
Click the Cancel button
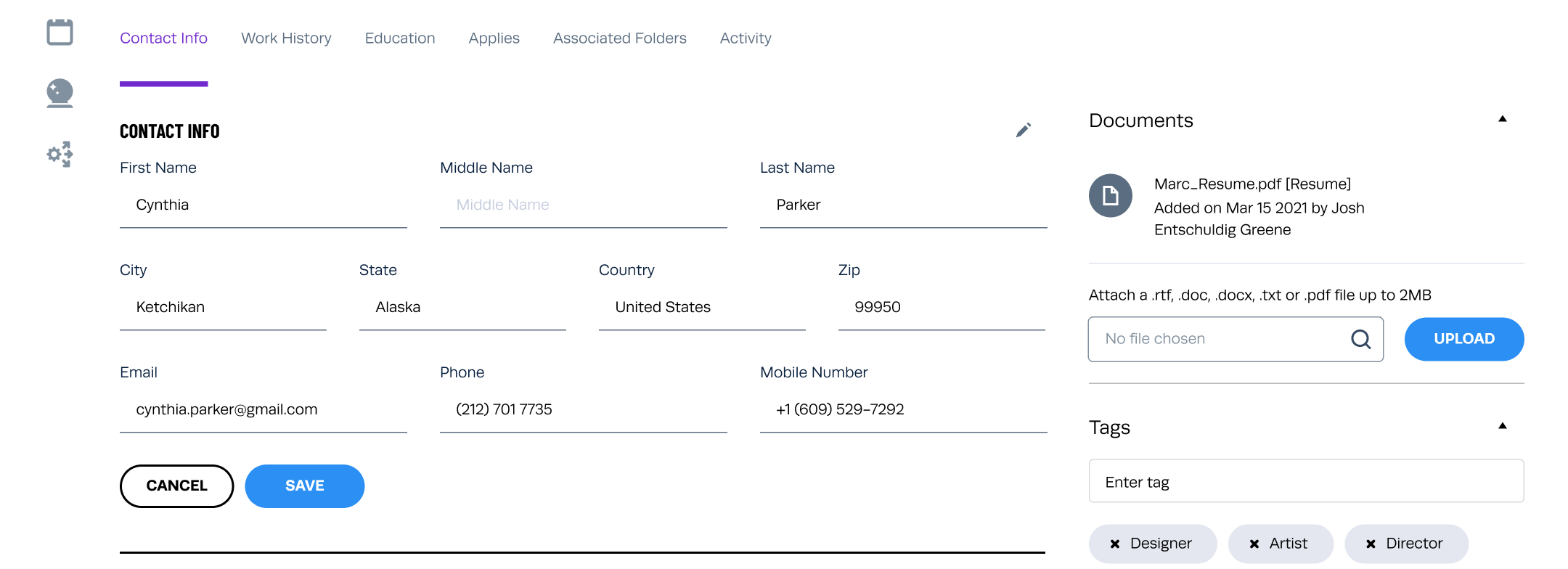click(x=176, y=486)
